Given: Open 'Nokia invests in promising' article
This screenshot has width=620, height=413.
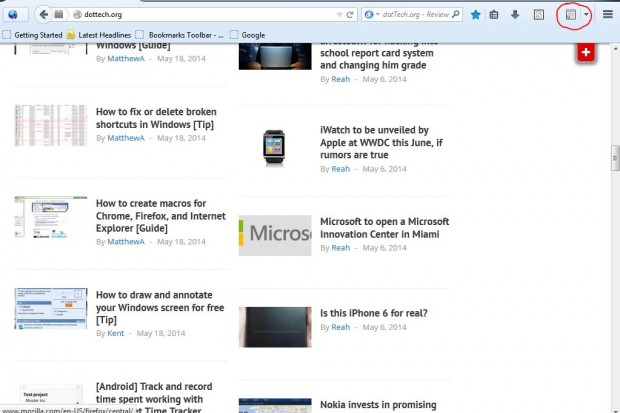Looking at the screenshot, I should click(x=378, y=405).
